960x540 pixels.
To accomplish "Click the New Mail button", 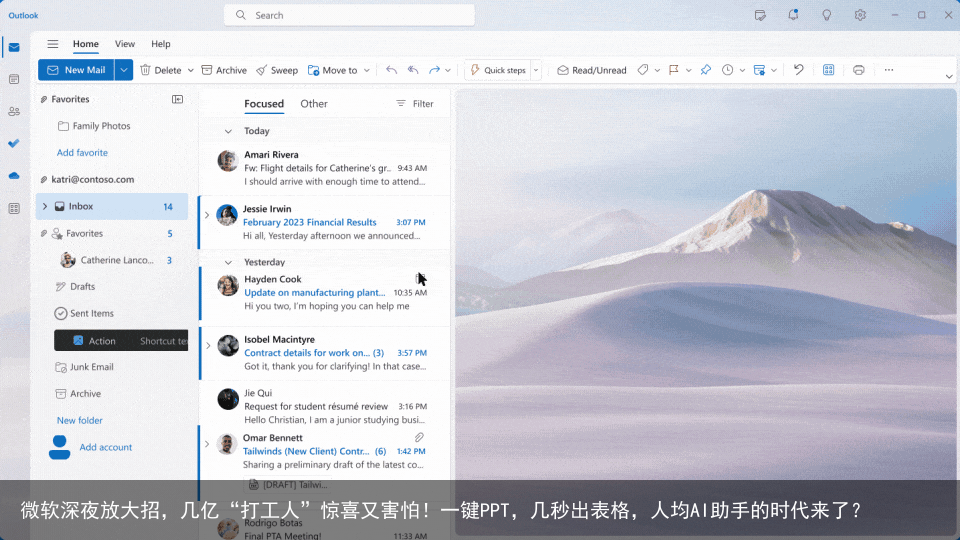I will coord(76,70).
